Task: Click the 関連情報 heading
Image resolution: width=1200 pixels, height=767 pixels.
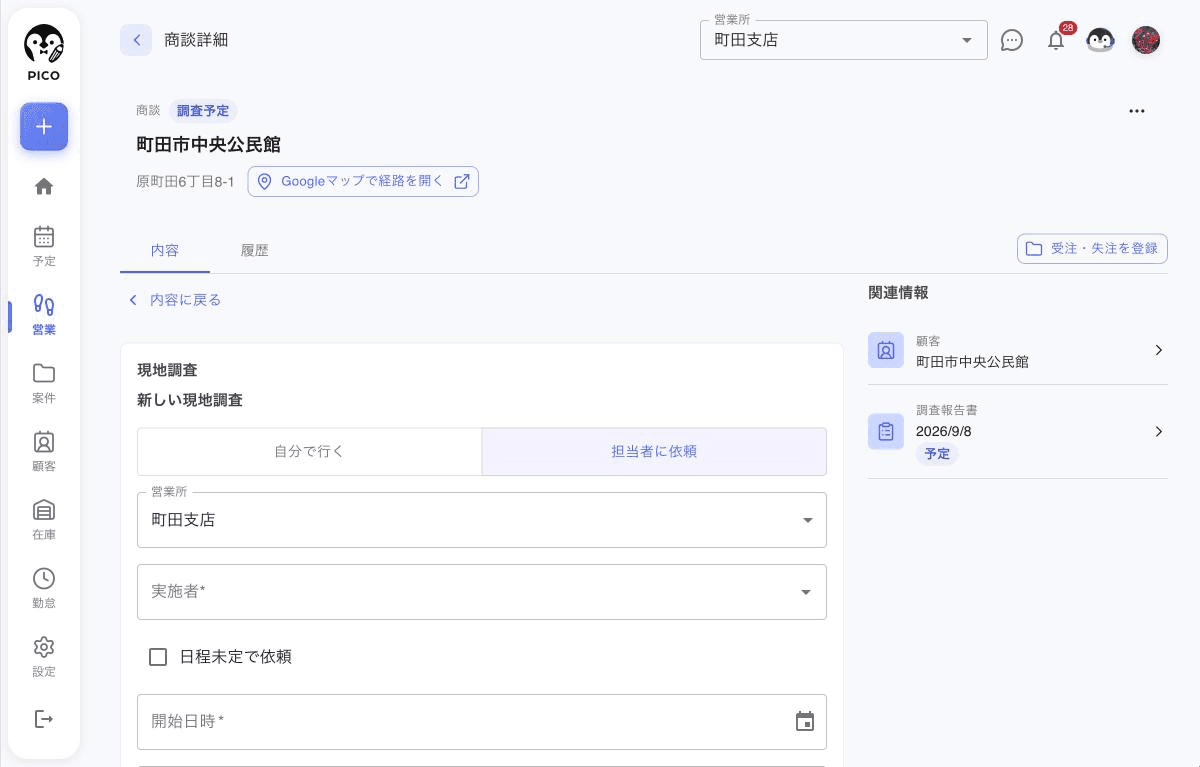Action: pyautogui.click(x=898, y=293)
